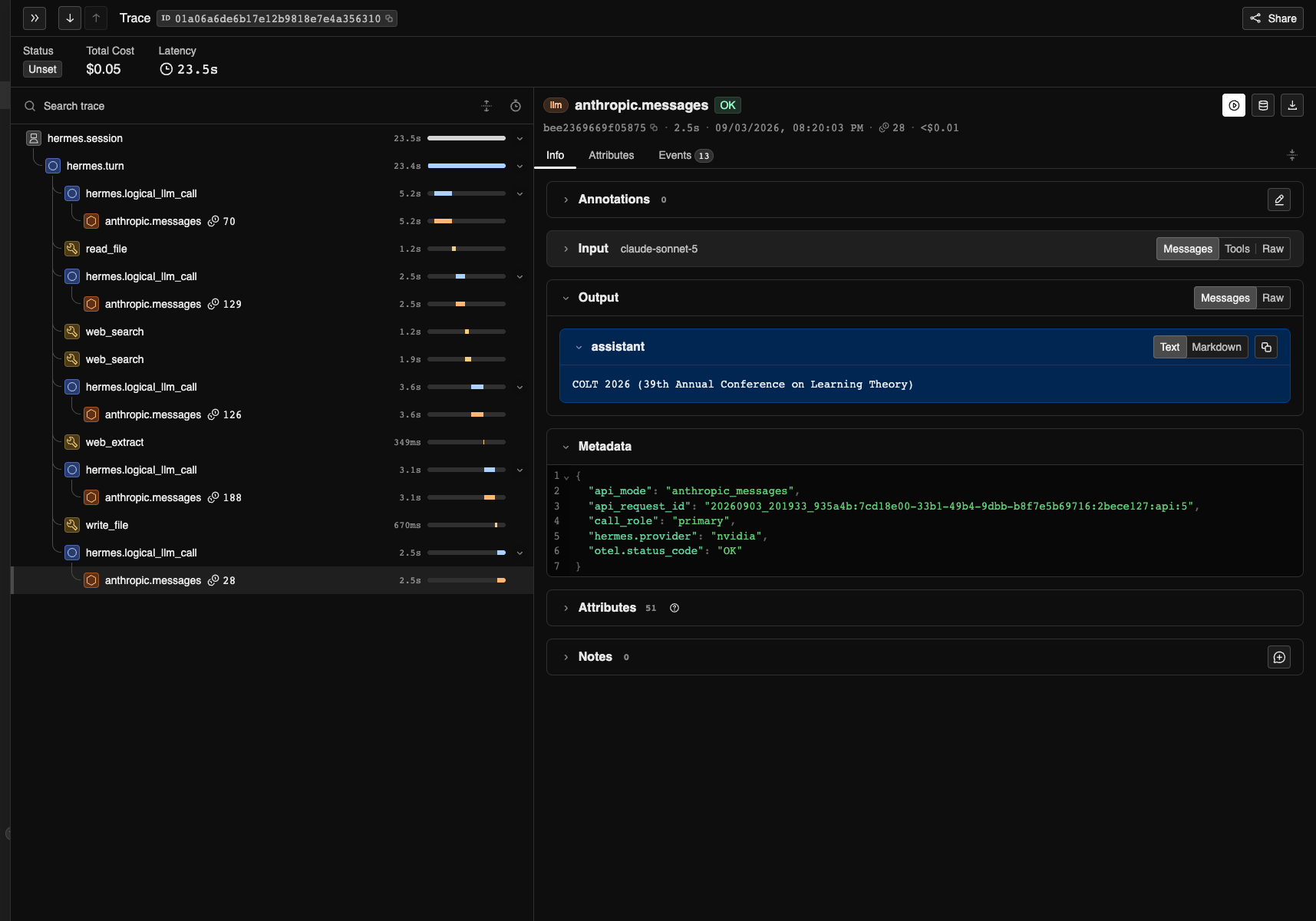
Task: Select the web_extract tool span
Action: click(x=272, y=442)
